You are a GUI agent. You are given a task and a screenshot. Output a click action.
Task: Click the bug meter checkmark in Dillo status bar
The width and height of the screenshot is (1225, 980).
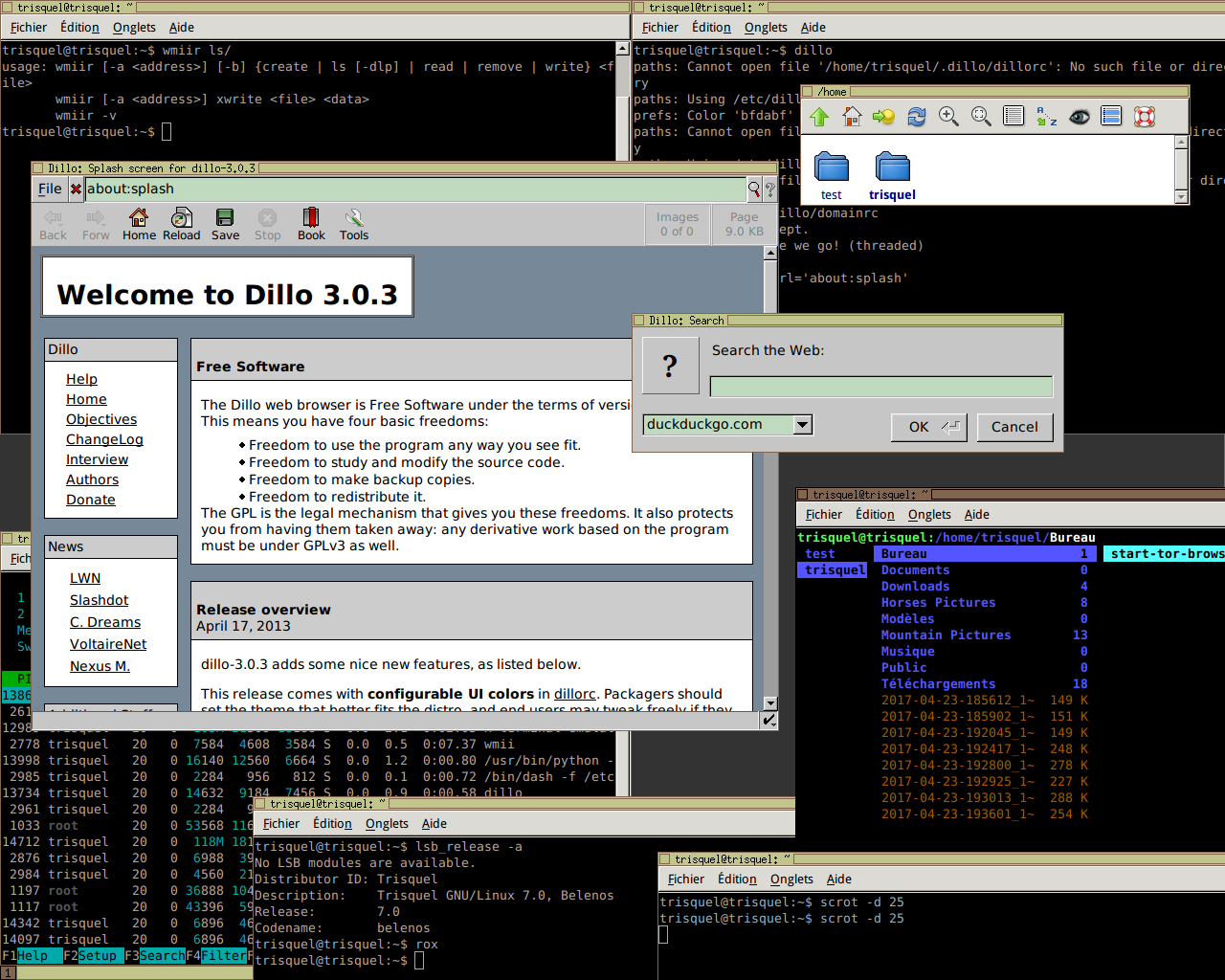[x=769, y=720]
